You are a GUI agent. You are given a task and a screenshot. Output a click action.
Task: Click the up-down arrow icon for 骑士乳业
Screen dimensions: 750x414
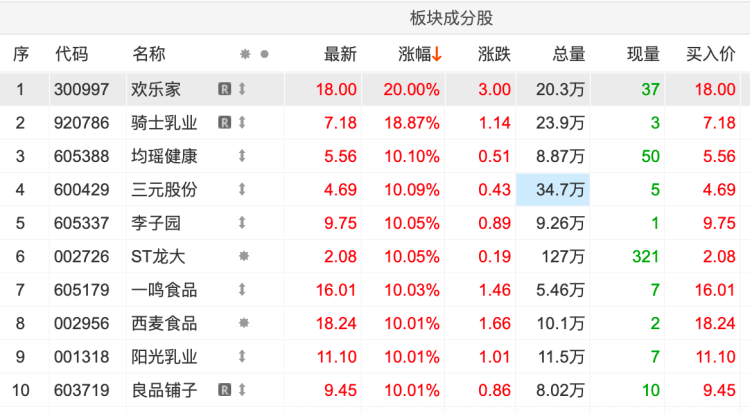(242, 122)
